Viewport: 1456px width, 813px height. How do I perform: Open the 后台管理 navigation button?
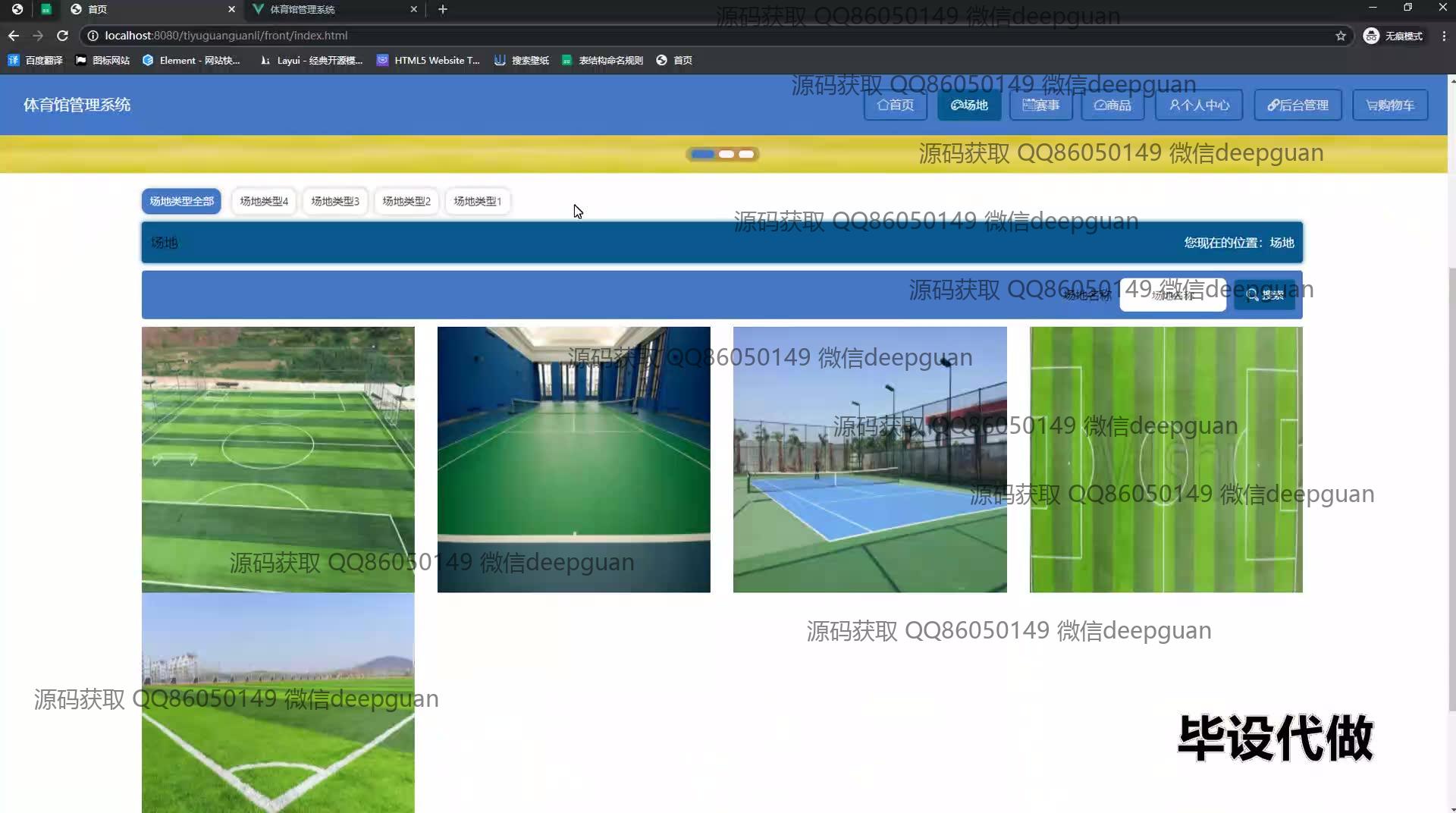pyautogui.click(x=1298, y=105)
